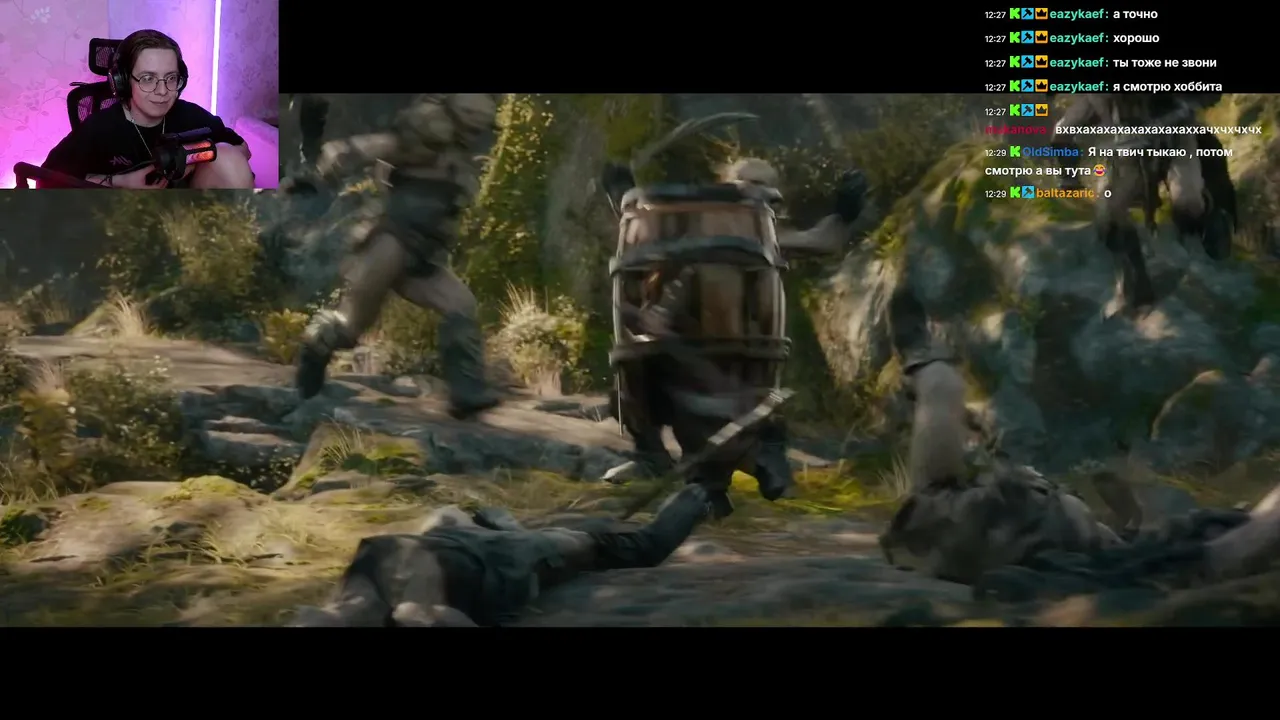1280x720 pixels.
Task: Select the text "Я на твич тыкаю , потом"
Action: (x=1160, y=152)
